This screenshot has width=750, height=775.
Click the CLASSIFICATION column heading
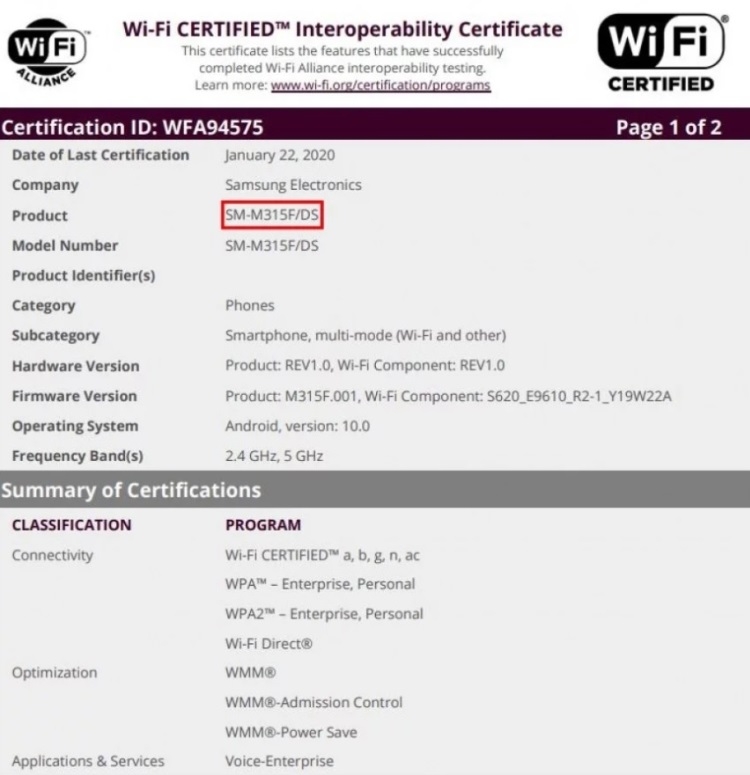[x=71, y=525]
